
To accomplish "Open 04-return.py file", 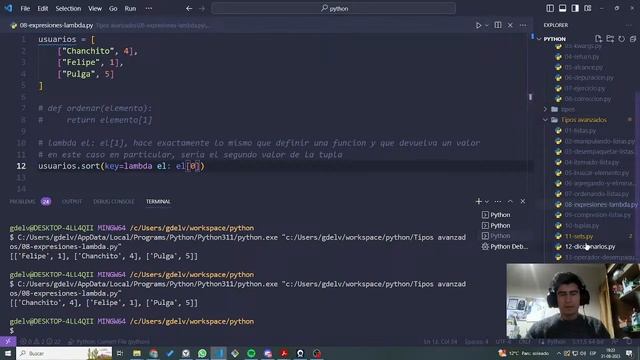I will [x=582, y=57].
